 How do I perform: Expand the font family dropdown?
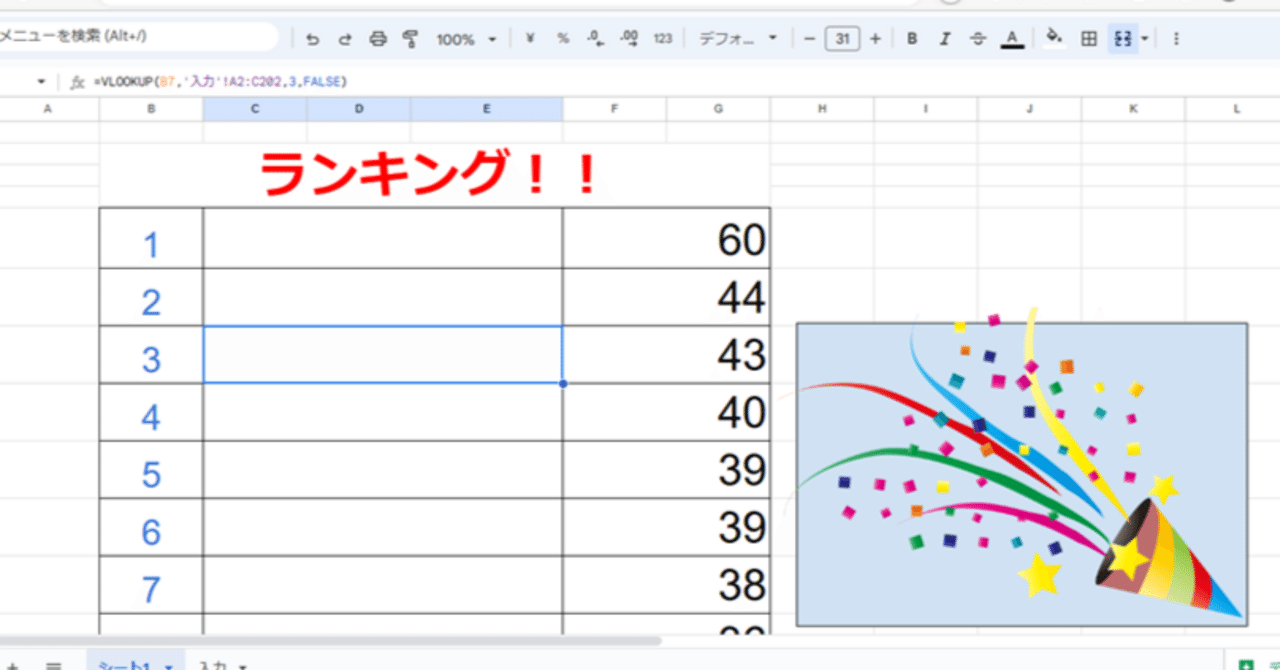[x=738, y=39]
